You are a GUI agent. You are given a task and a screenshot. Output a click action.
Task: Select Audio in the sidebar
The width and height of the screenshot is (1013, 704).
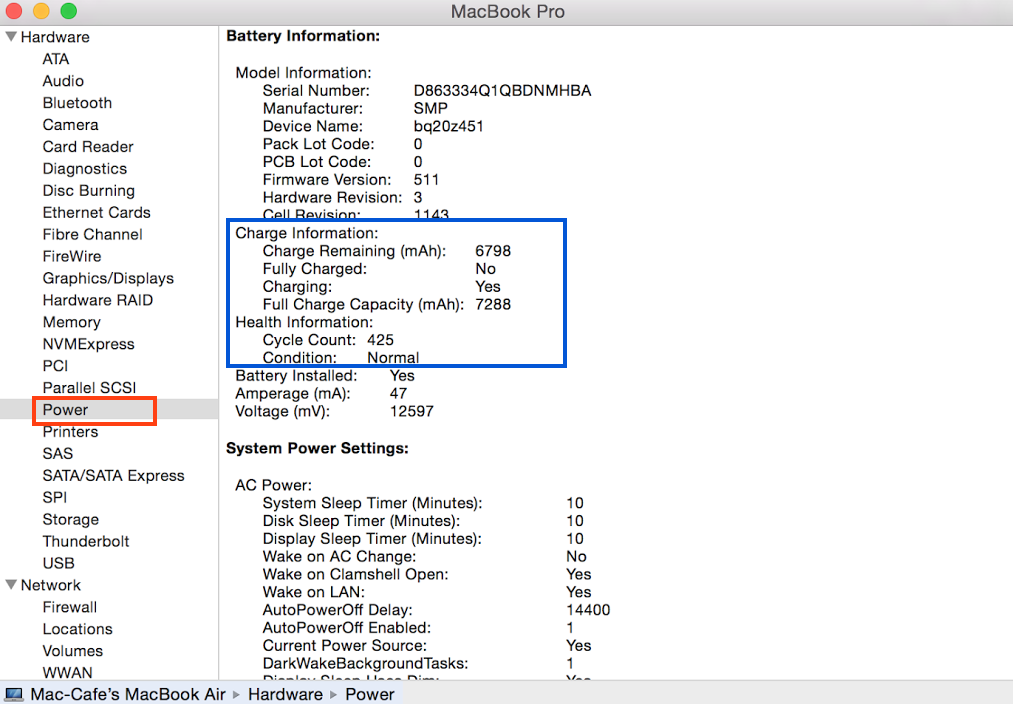pos(63,81)
